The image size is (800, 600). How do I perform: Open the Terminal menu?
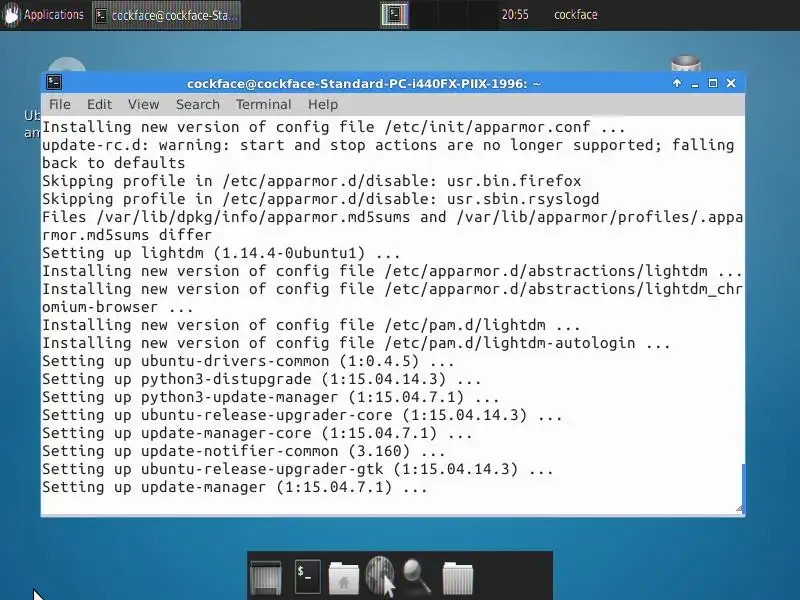pos(263,105)
